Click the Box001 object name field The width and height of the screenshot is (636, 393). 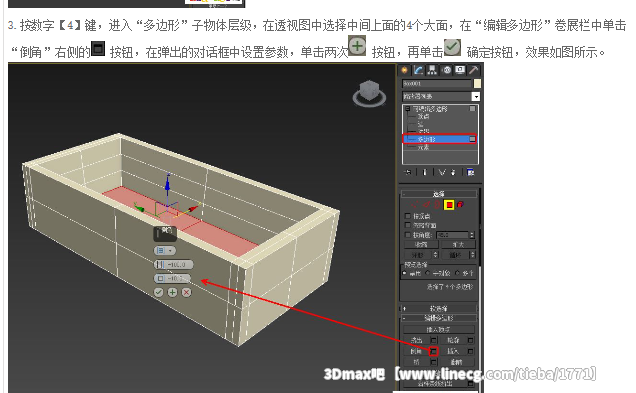[x=437, y=84]
